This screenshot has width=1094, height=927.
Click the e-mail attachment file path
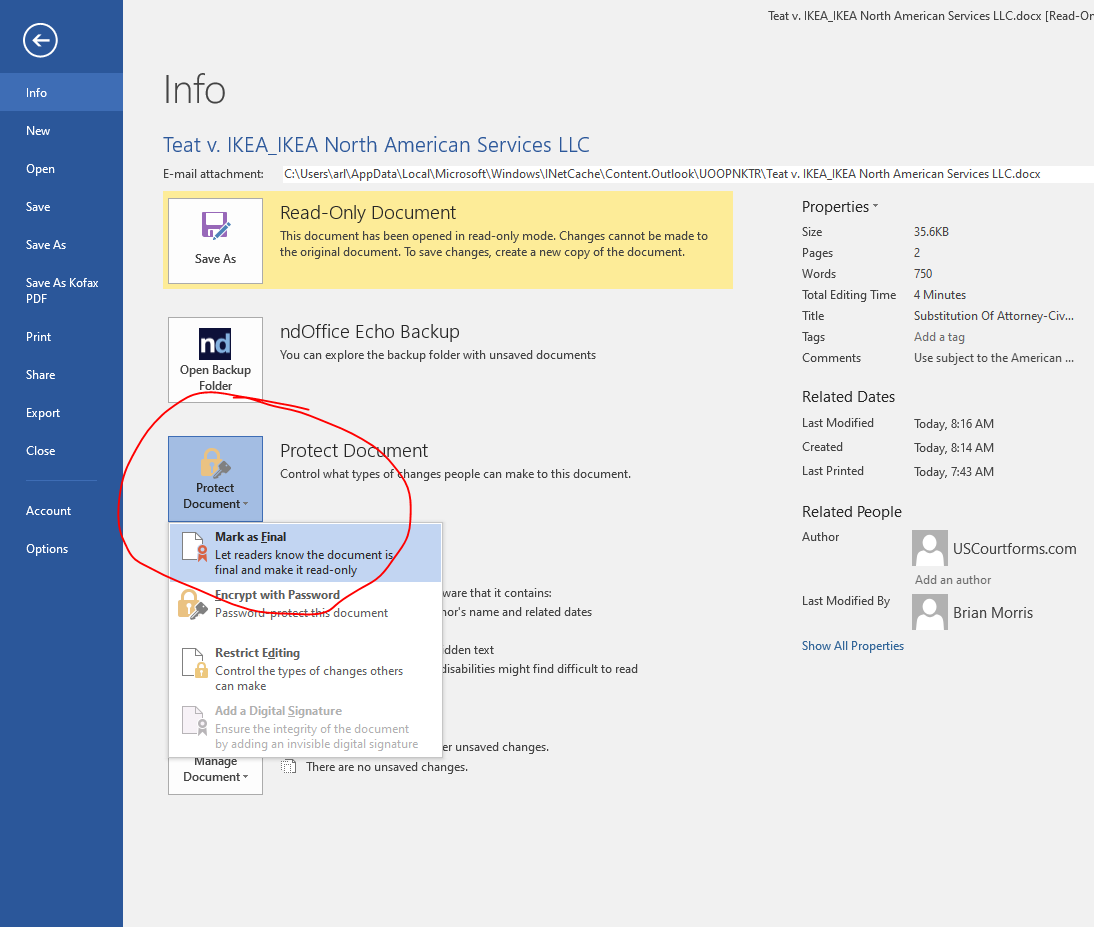pos(661,174)
